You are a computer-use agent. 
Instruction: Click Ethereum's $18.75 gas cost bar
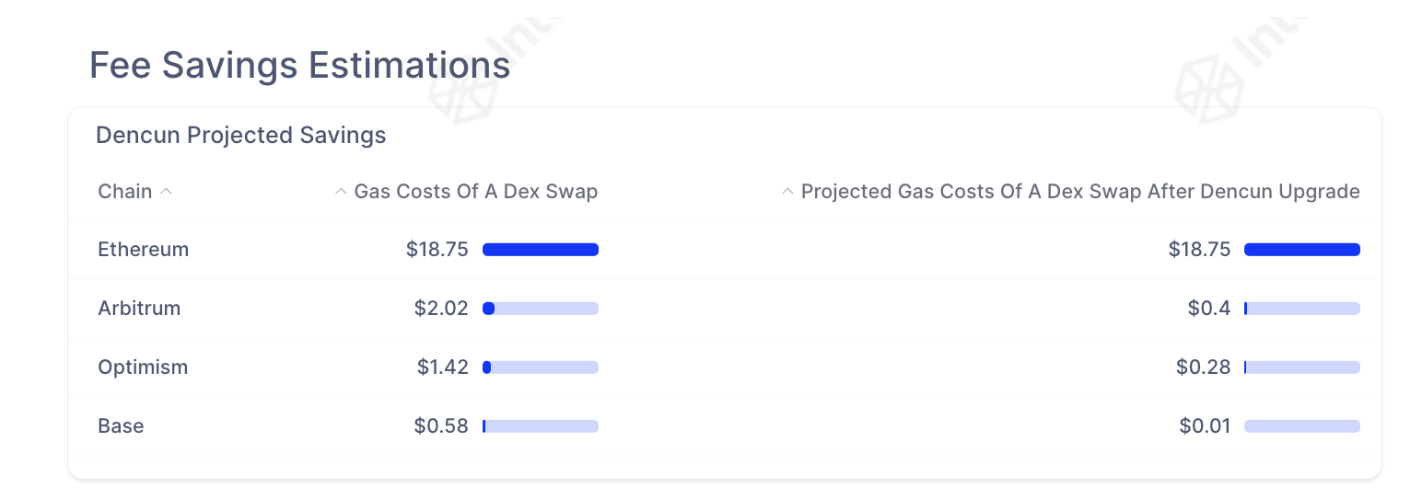click(x=540, y=250)
